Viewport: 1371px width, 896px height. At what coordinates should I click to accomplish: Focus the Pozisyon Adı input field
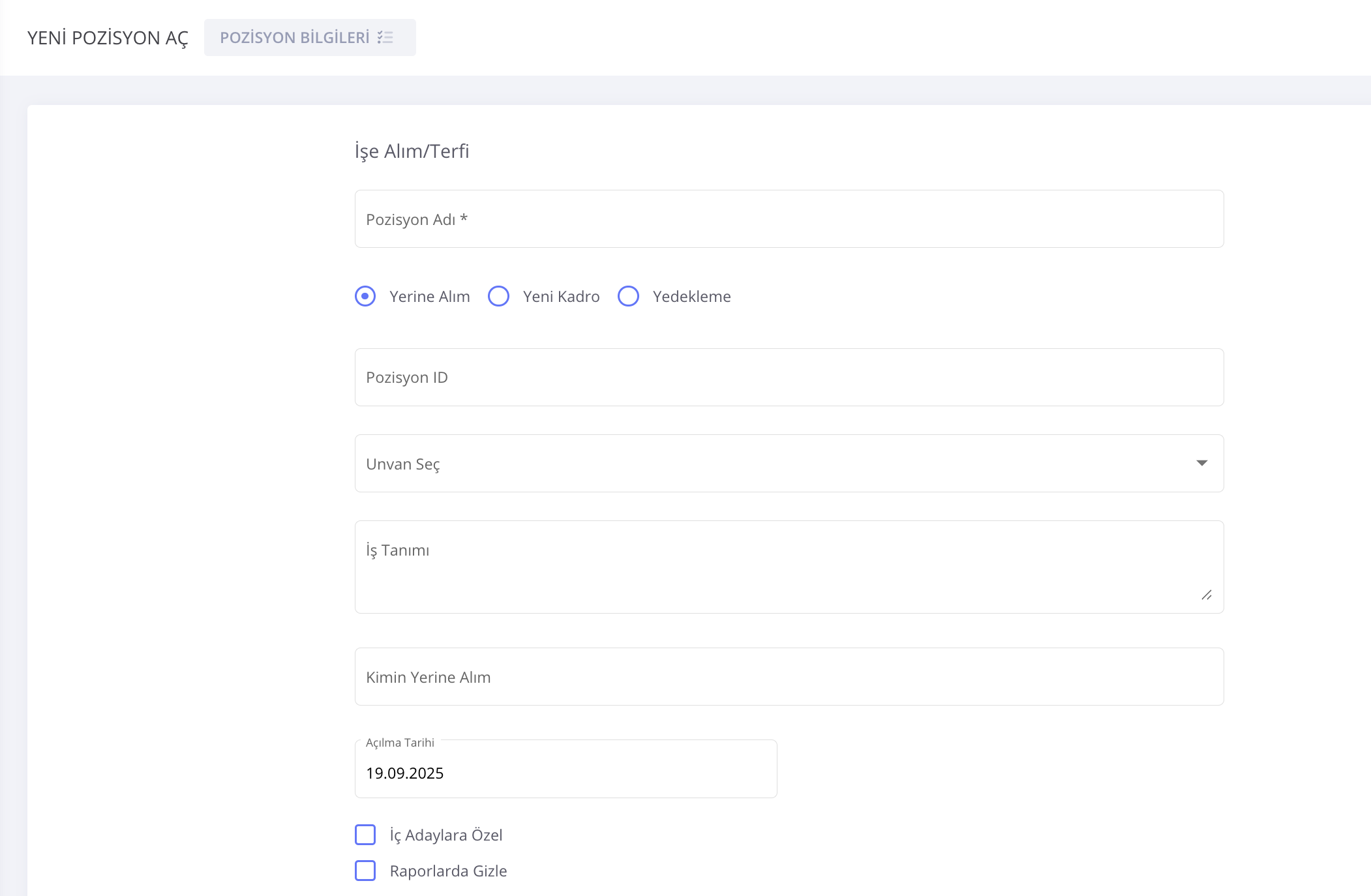click(789, 219)
